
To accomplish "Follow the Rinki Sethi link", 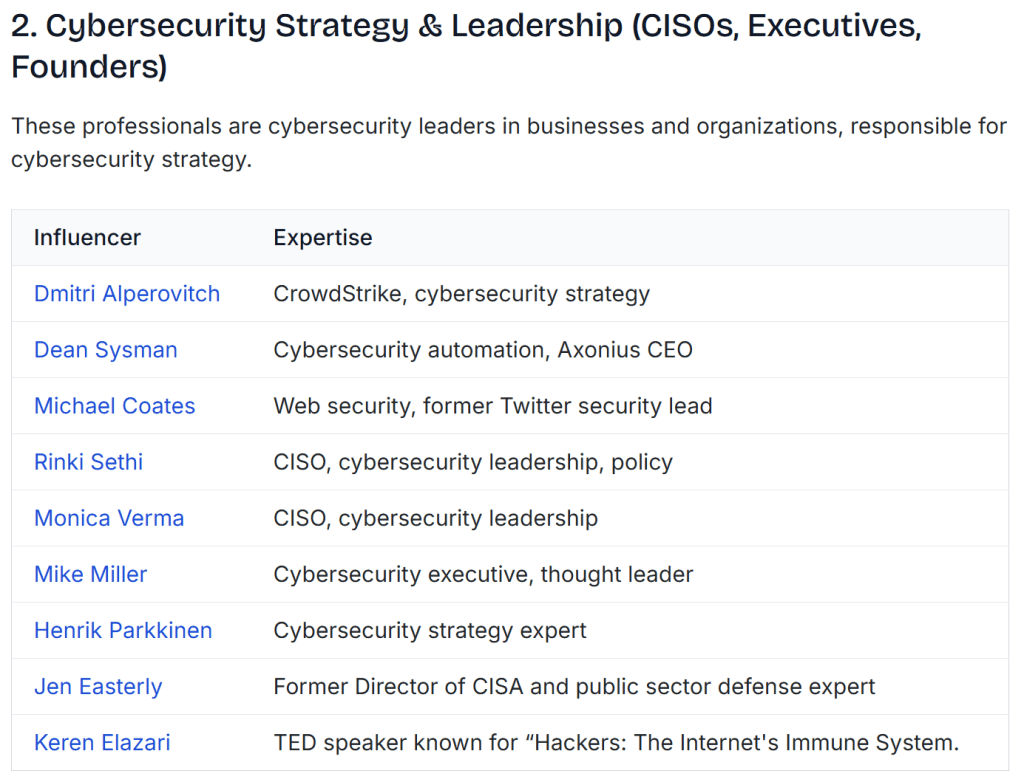I will 89,462.
